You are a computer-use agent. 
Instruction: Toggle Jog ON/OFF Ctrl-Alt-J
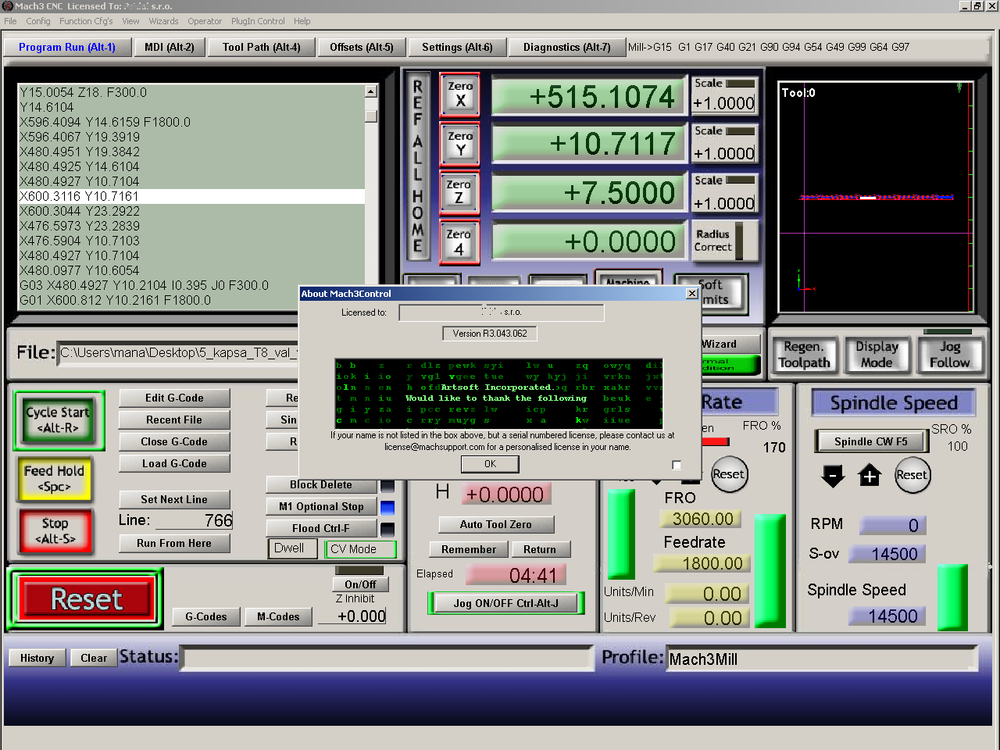point(506,603)
